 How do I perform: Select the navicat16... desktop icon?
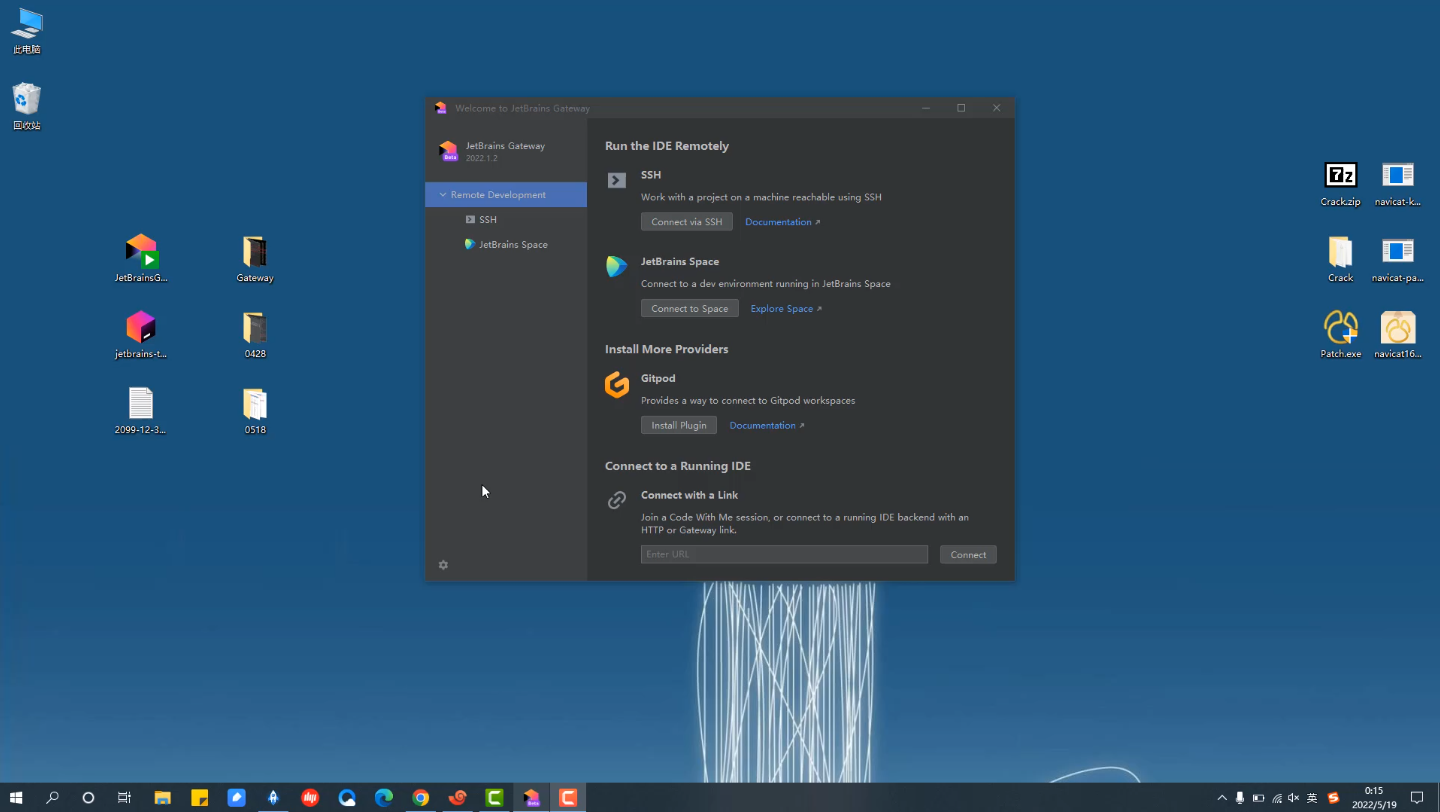pos(1398,335)
